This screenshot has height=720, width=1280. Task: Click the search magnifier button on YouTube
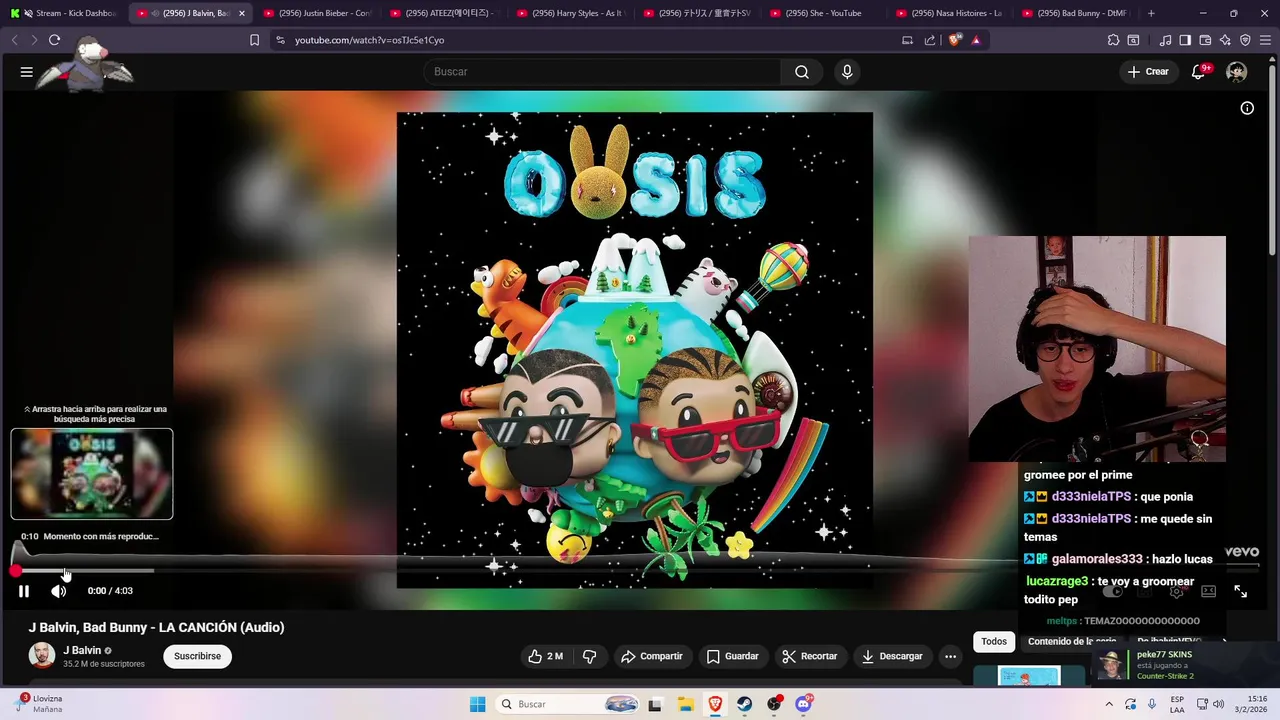802,72
